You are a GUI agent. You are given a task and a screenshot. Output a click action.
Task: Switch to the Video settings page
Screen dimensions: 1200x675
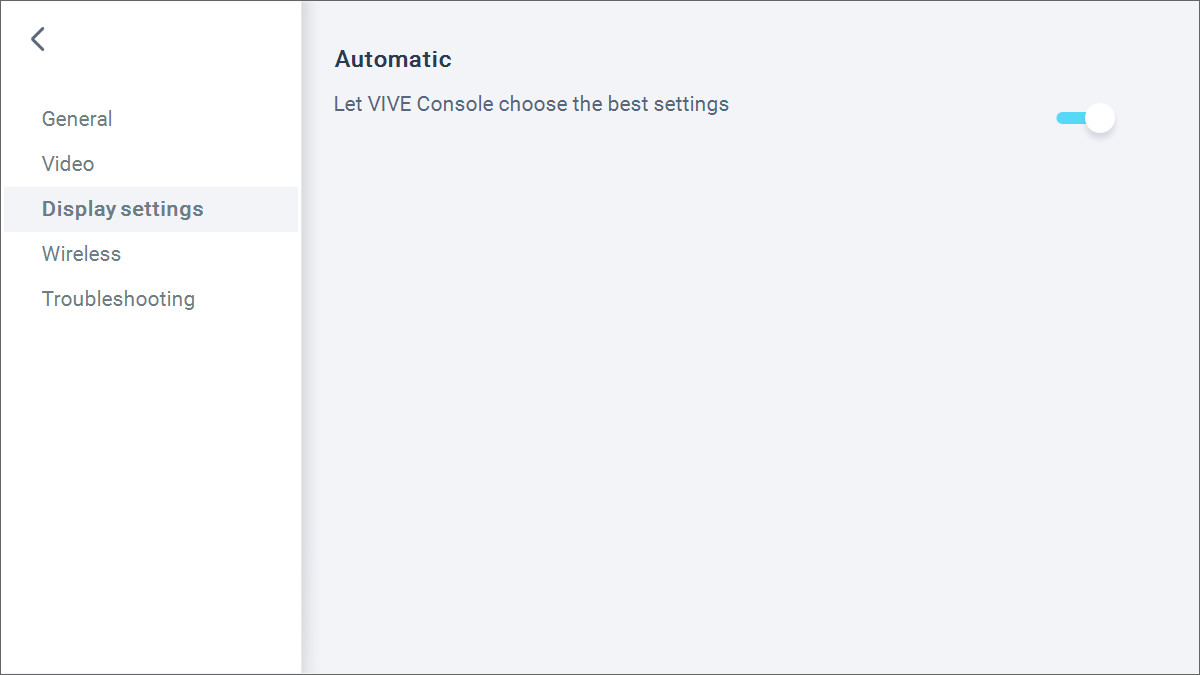click(68, 164)
